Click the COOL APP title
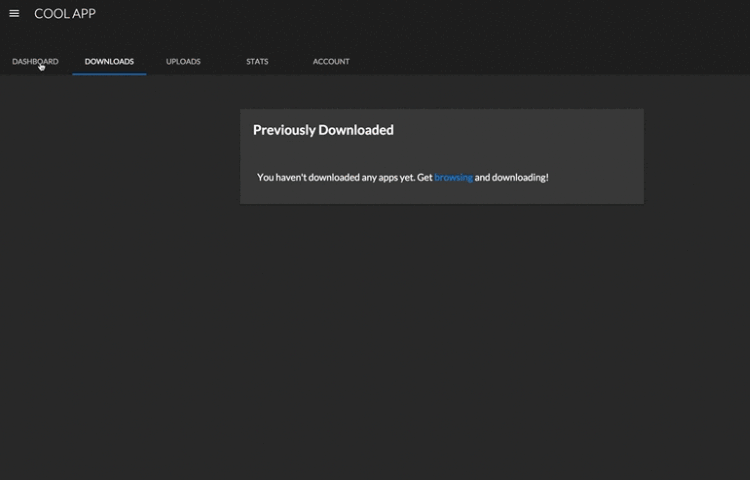This screenshot has height=480, width=750. [x=65, y=14]
